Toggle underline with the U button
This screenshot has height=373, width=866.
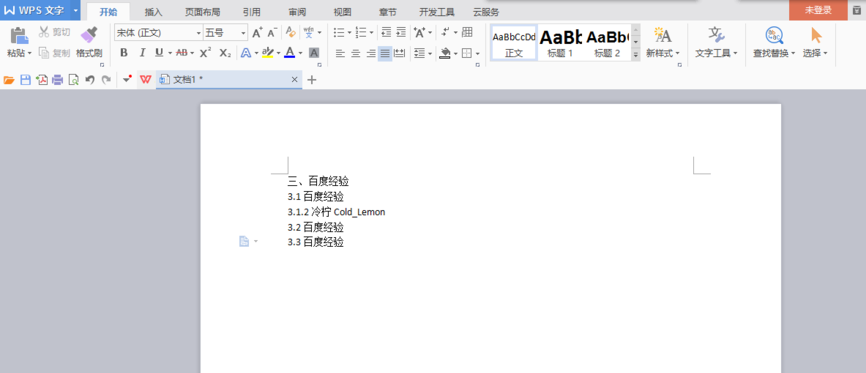point(159,53)
